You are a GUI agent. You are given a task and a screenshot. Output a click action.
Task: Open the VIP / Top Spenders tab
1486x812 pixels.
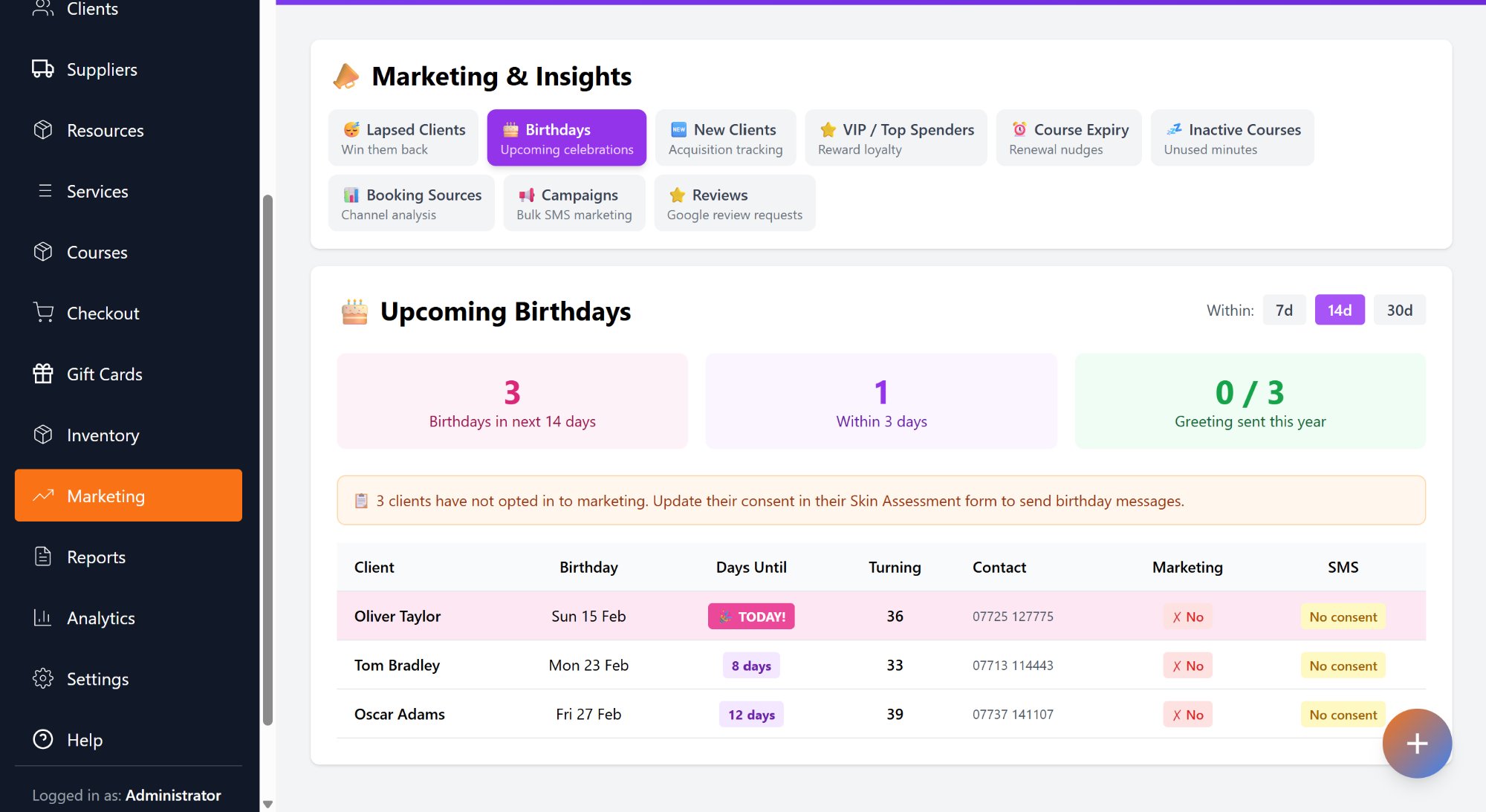pos(895,138)
